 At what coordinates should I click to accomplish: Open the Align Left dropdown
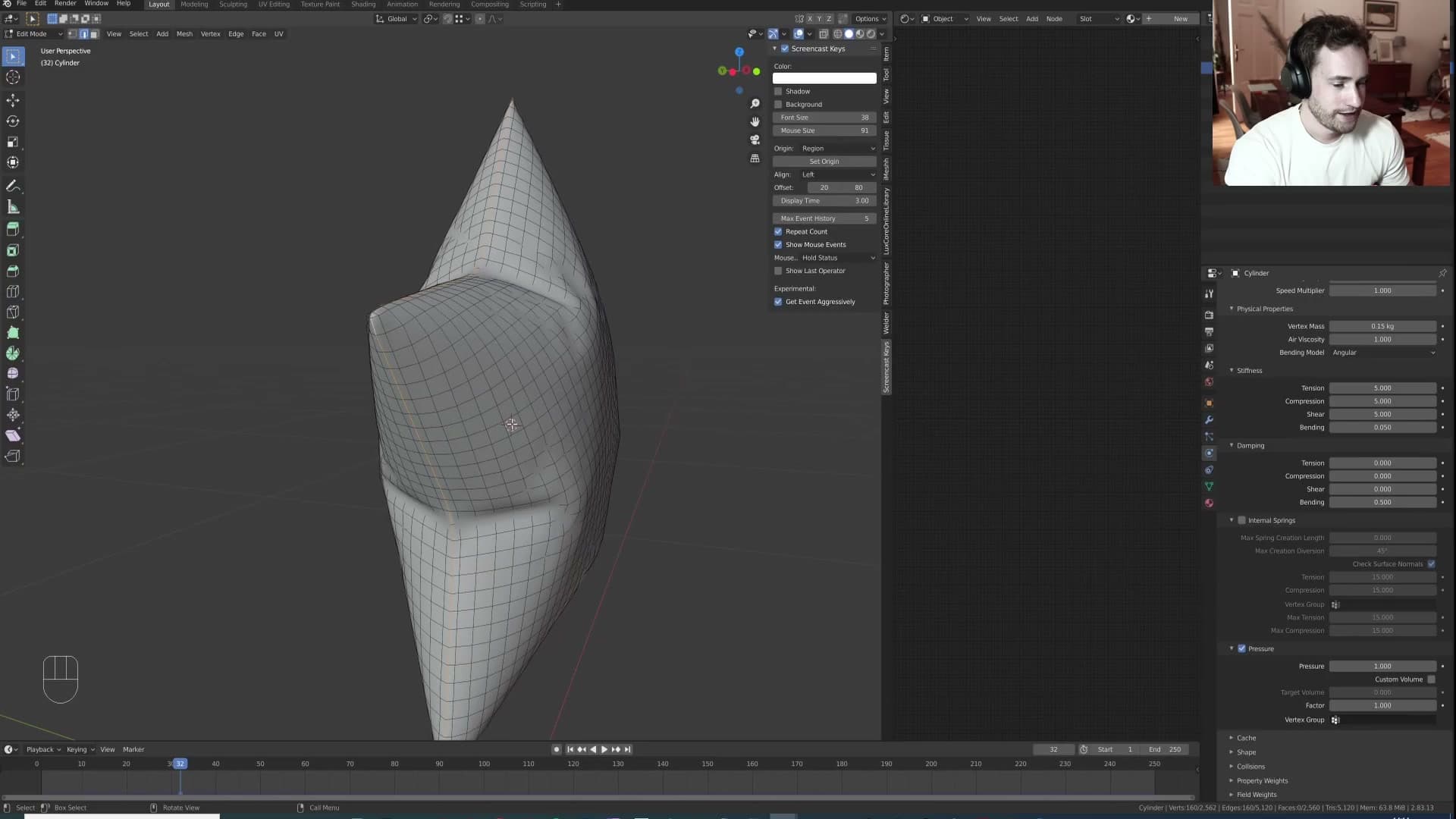(x=839, y=174)
